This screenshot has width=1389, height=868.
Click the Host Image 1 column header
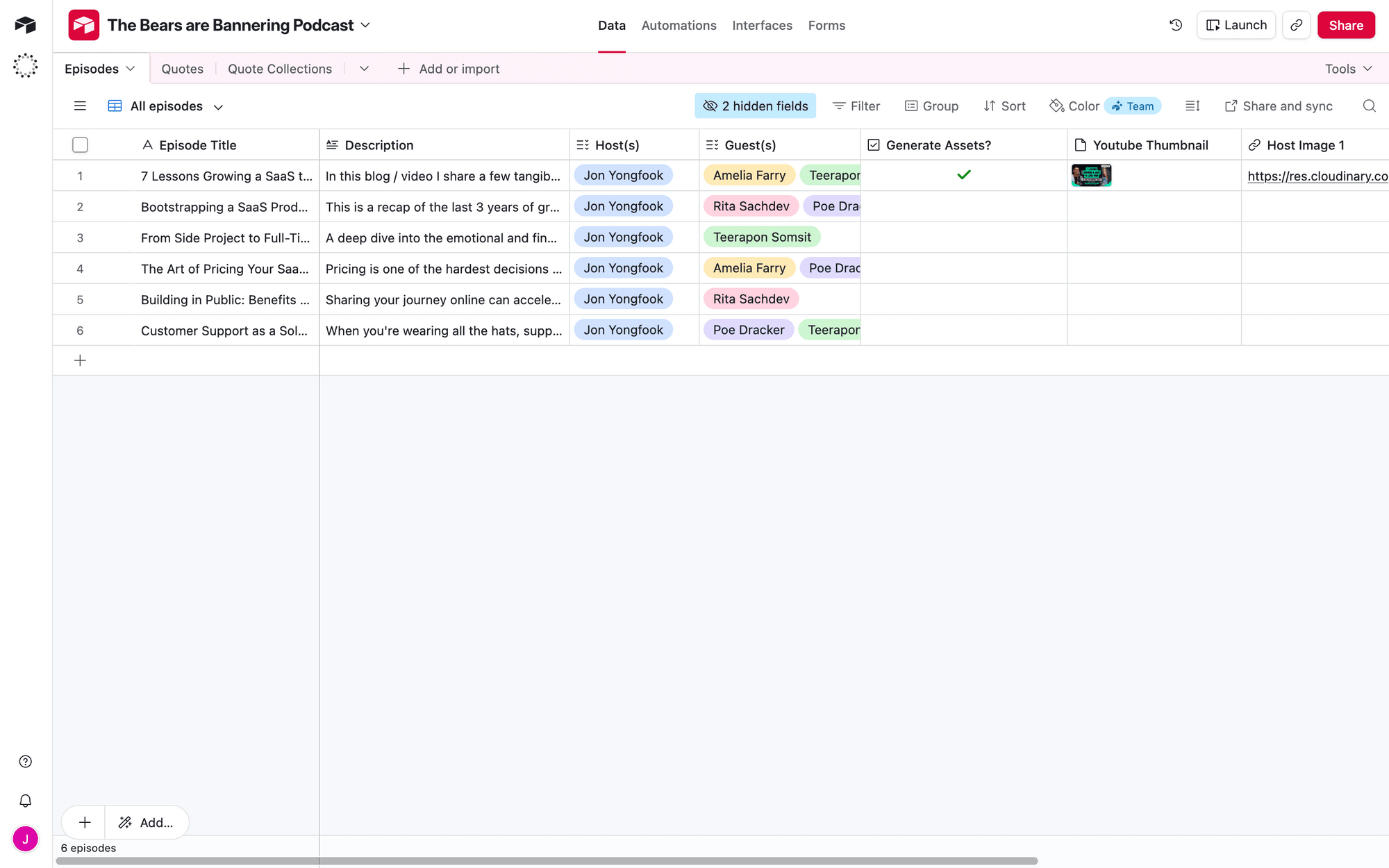tap(1315, 144)
